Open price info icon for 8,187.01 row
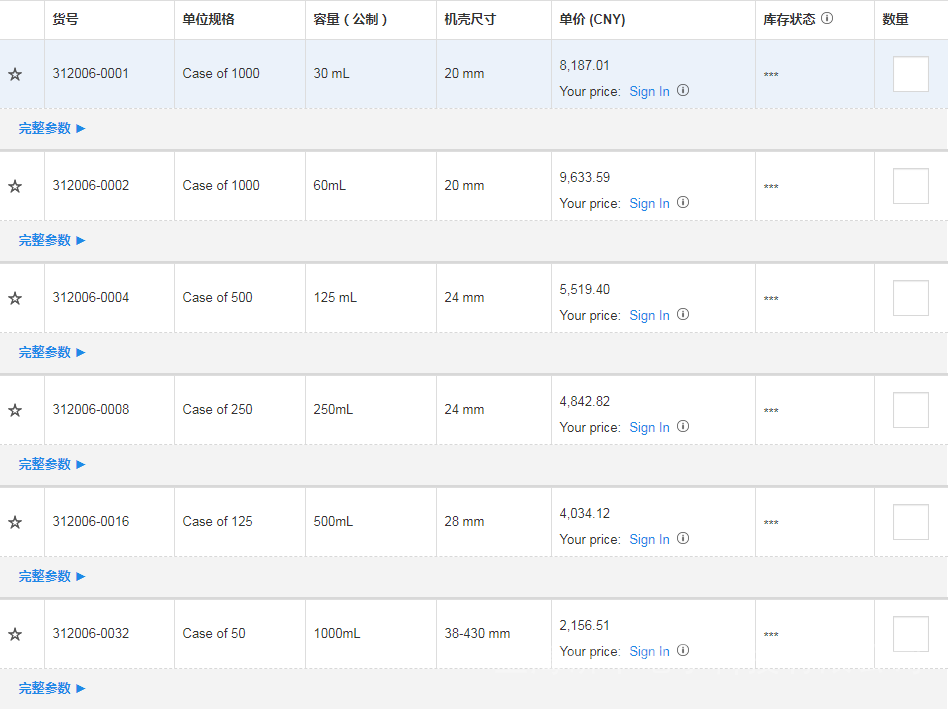 coord(683,90)
